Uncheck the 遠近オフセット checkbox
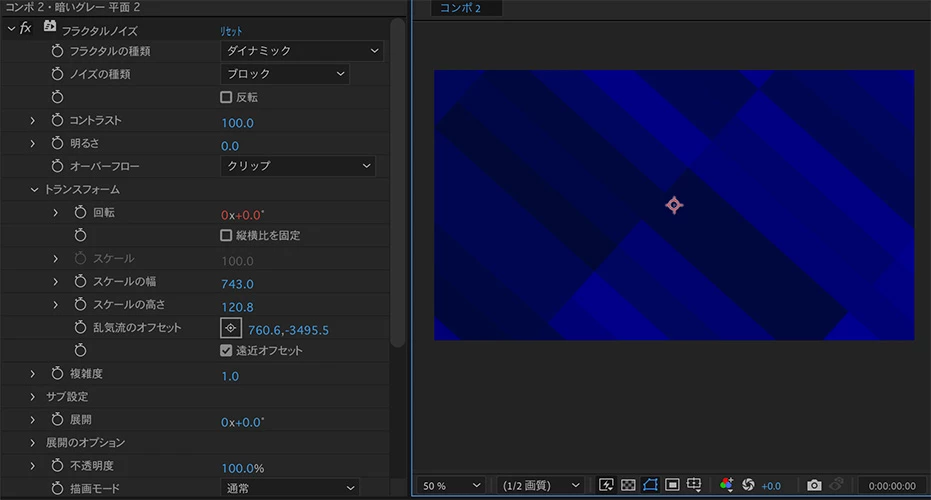This screenshot has height=500, width=931. [x=226, y=350]
